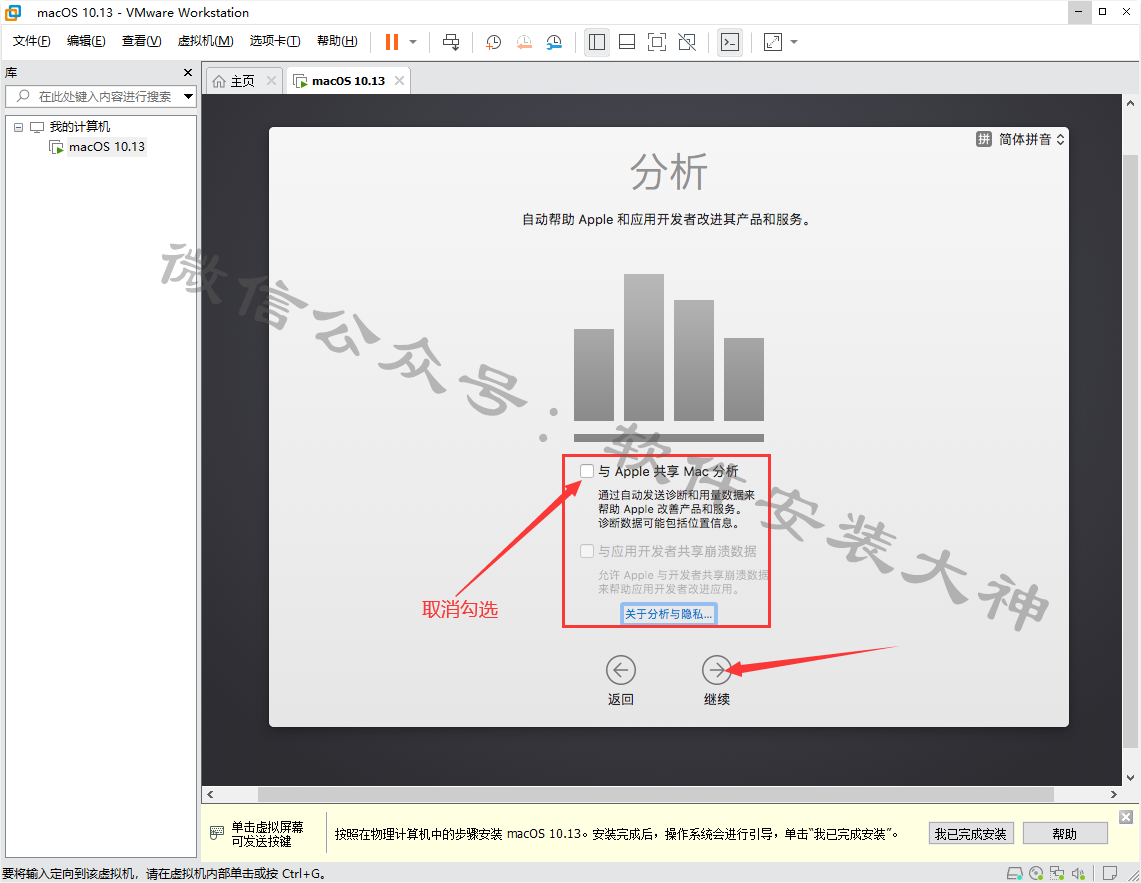Enter full screen mode from toolbar

coord(656,42)
